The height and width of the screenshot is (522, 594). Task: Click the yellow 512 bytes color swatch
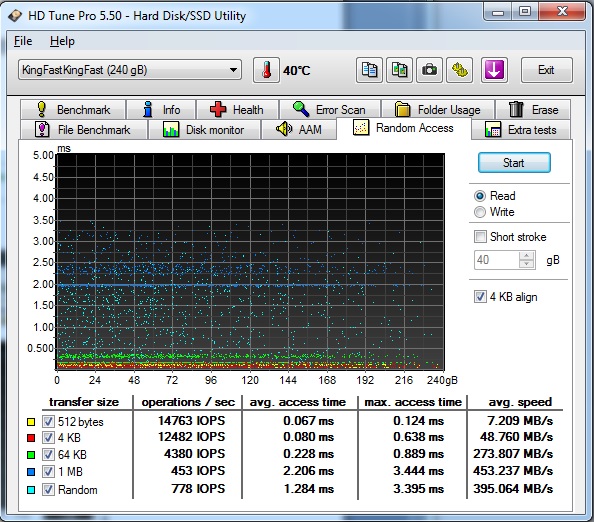tap(31, 422)
